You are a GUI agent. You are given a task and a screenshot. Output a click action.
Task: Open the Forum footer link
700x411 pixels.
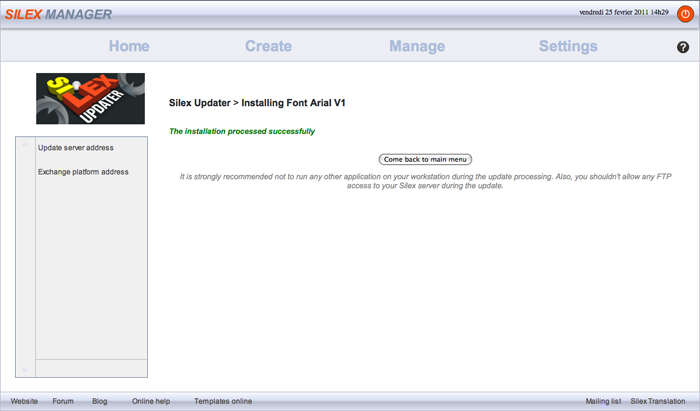click(63, 401)
